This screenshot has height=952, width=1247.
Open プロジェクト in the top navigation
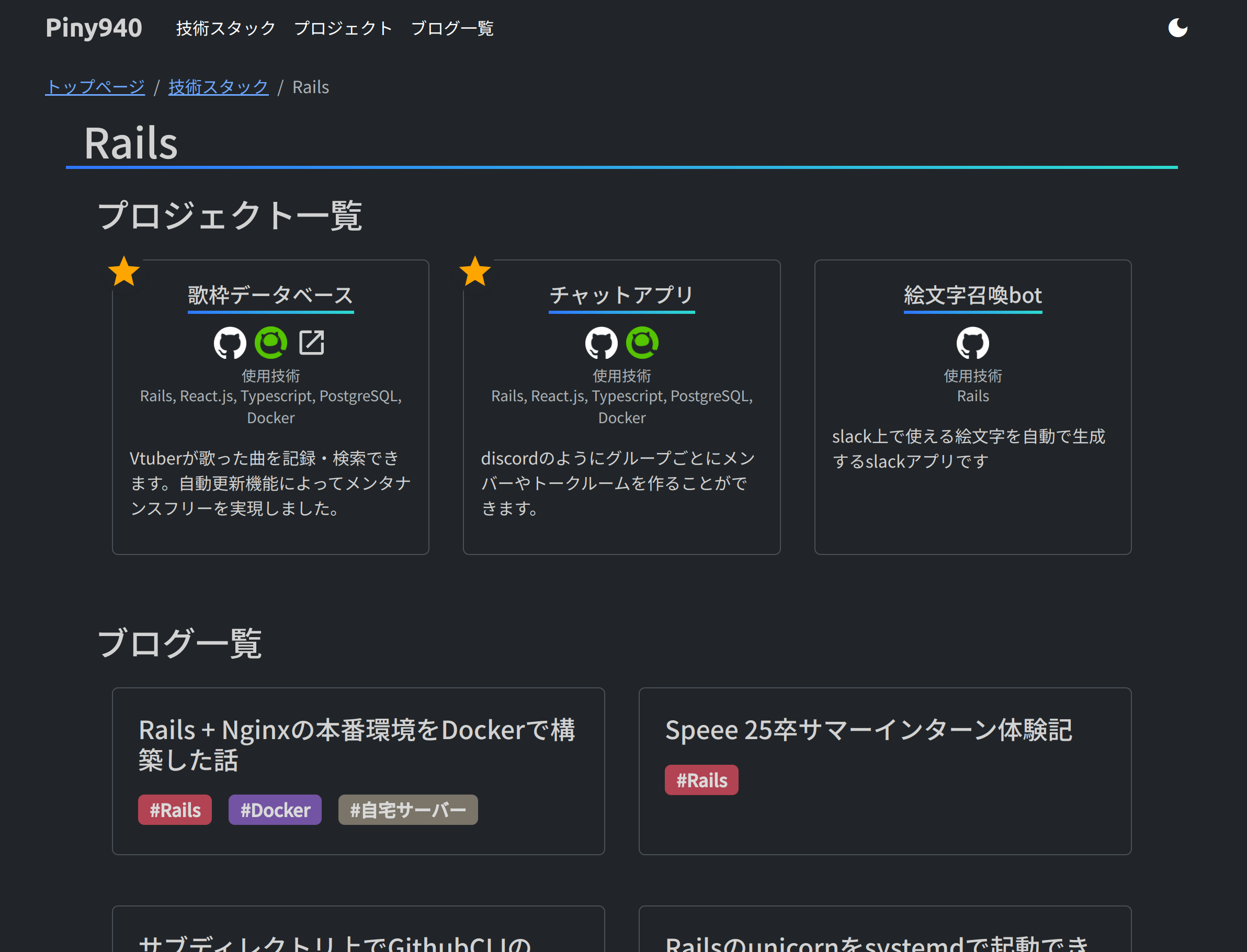(343, 28)
